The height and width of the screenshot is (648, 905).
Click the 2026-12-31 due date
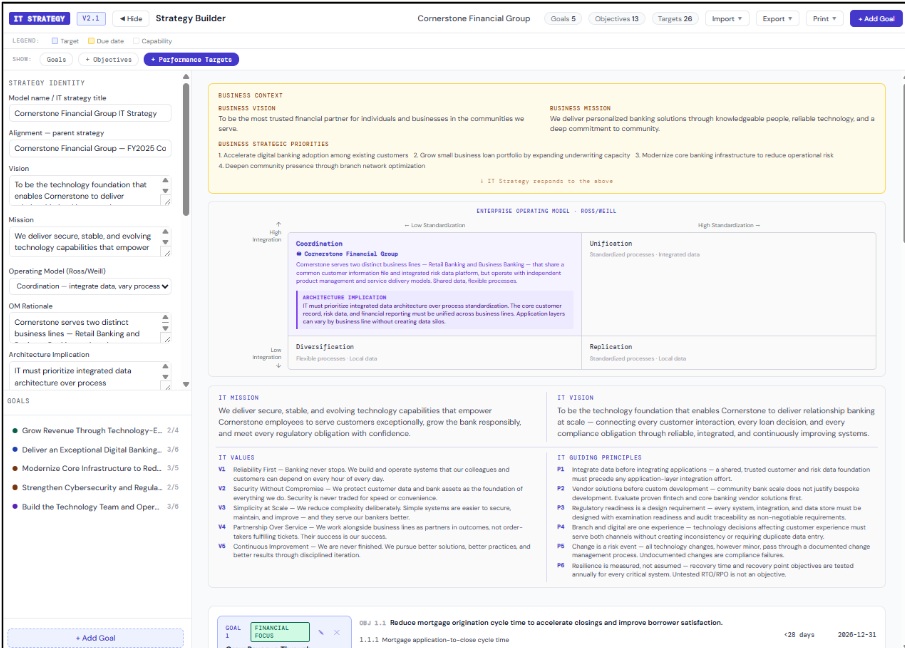pos(857,635)
